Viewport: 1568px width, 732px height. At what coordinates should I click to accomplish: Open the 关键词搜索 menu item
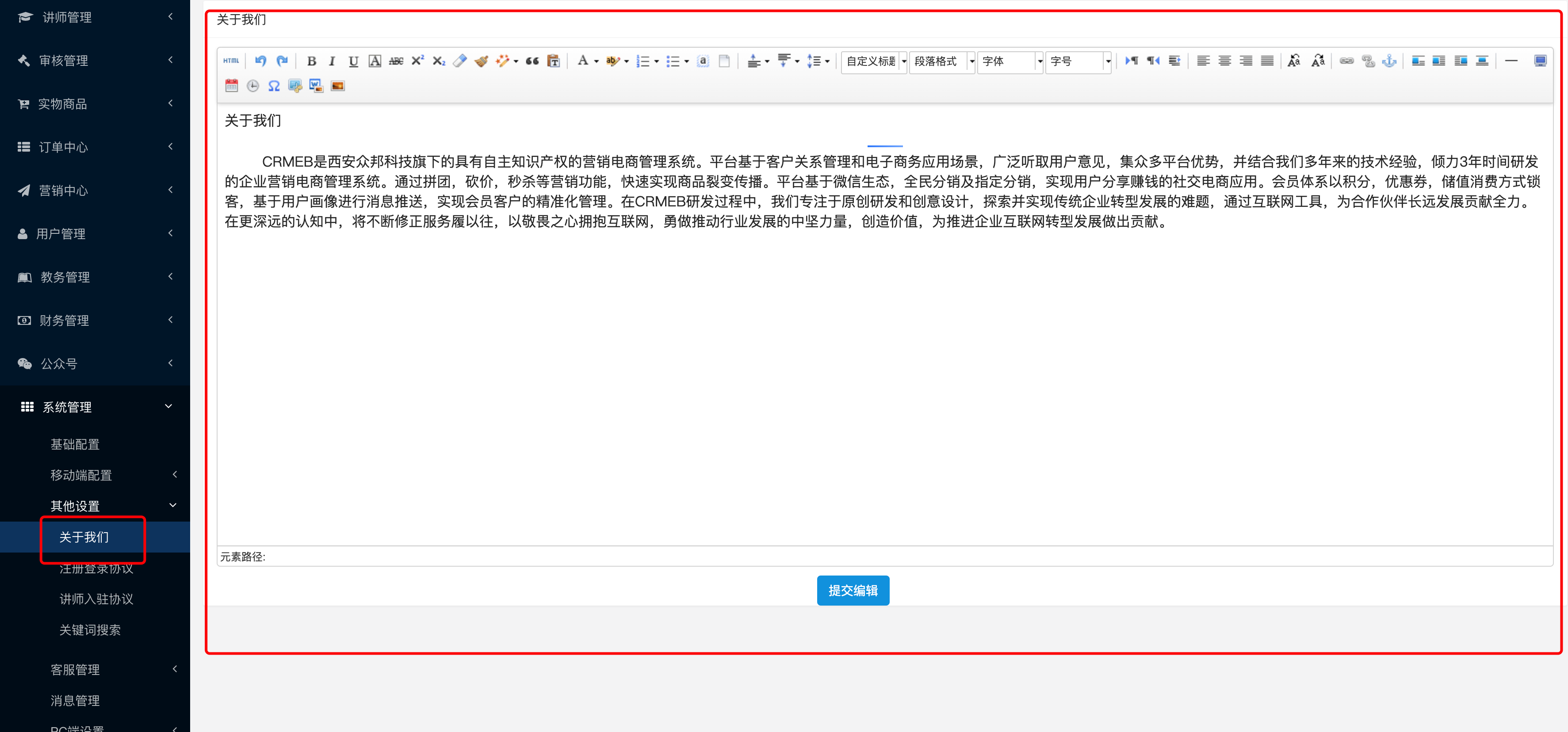90,630
